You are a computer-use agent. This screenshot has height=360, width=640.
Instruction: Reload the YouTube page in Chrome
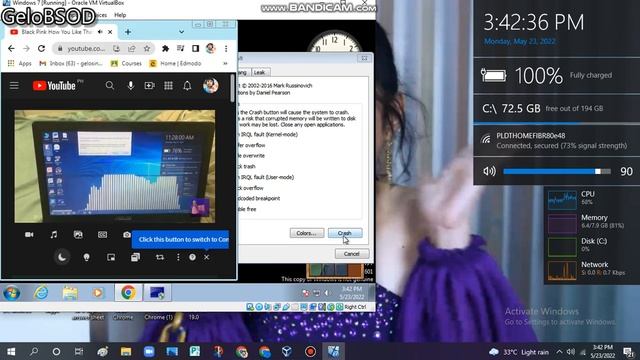pos(41,49)
